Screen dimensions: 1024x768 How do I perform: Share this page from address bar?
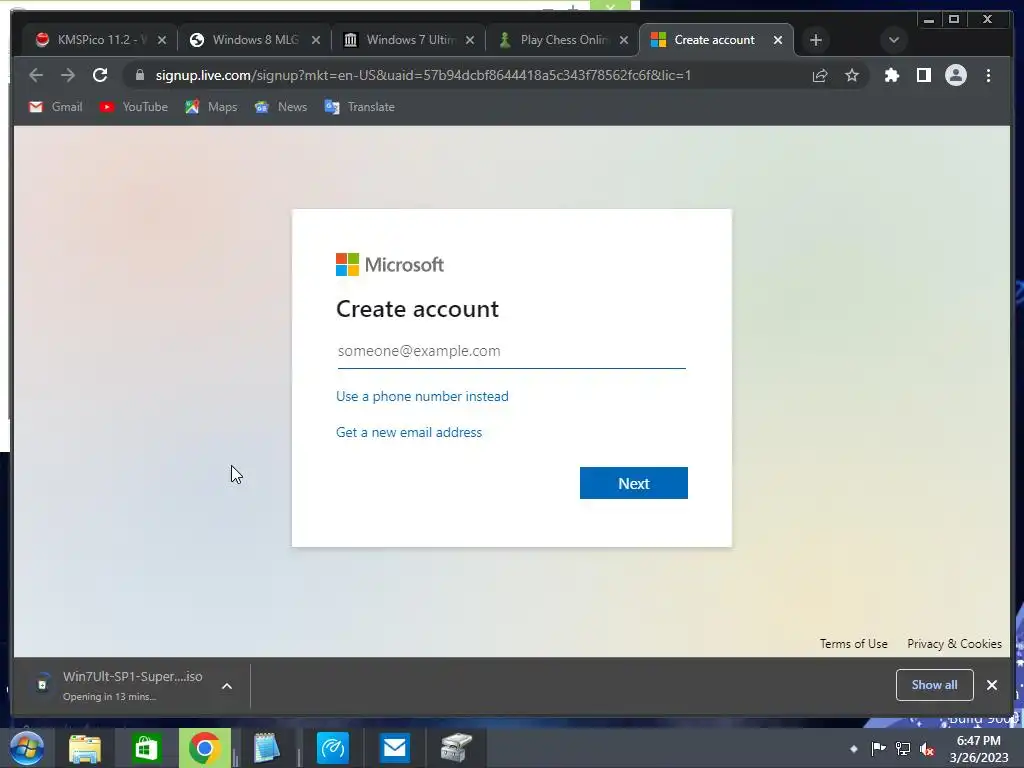[x=820, y=75]
